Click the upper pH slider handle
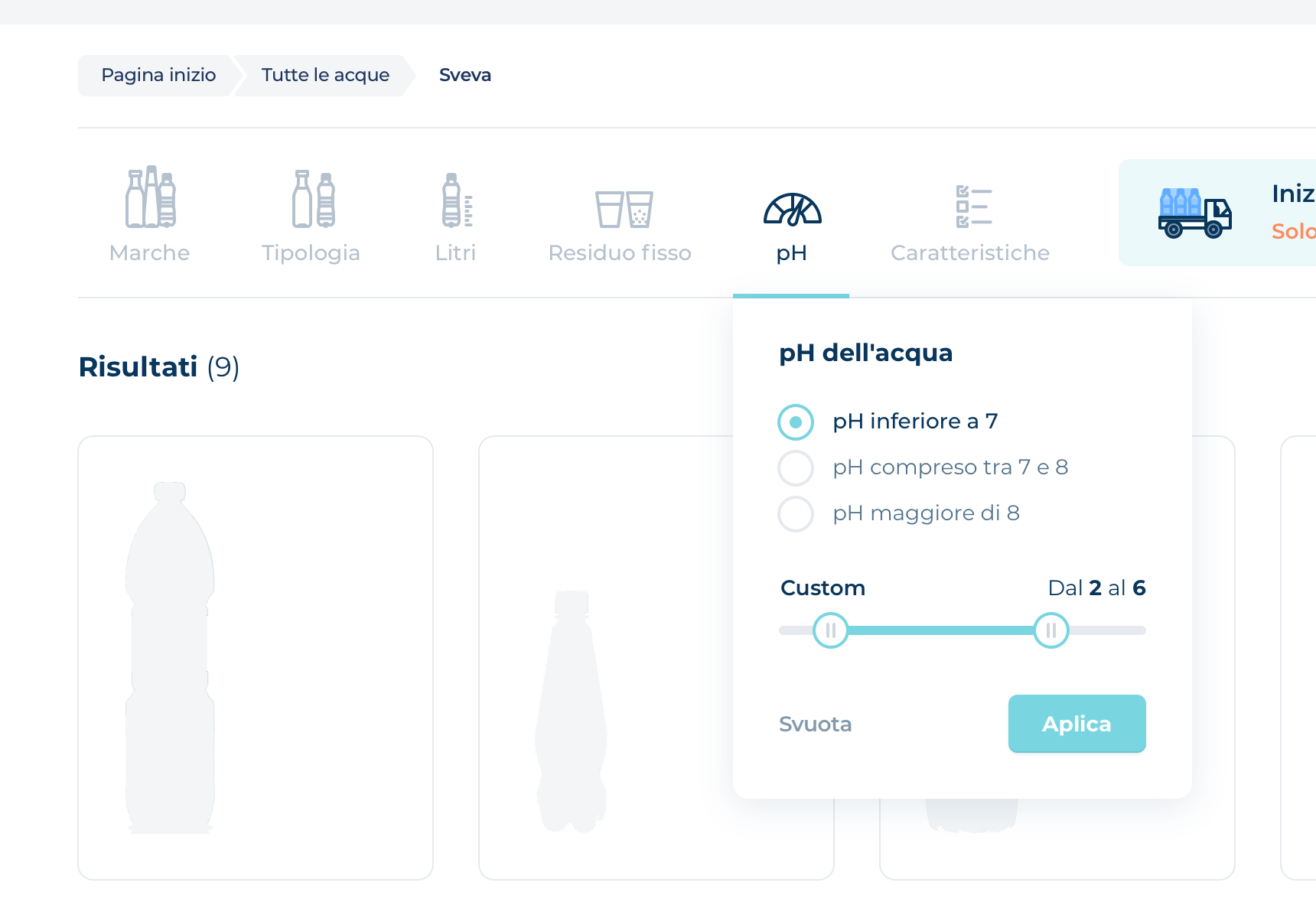This screenshot has height=915, width=1316. click(x=1051, y=630)
